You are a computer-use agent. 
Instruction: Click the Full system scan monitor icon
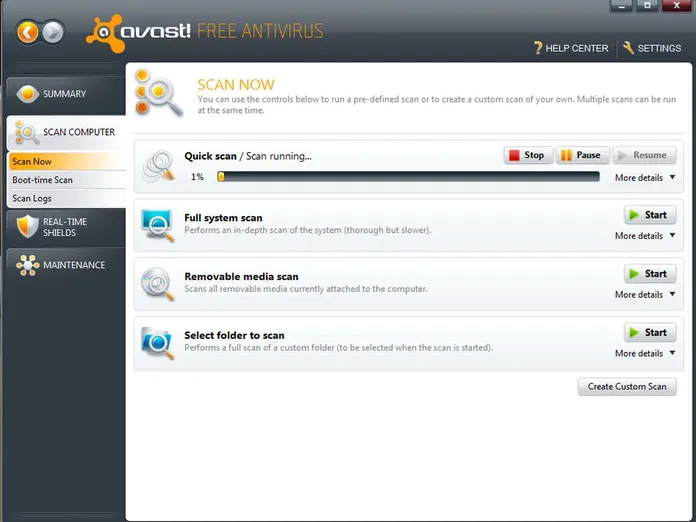click(159, 223)
